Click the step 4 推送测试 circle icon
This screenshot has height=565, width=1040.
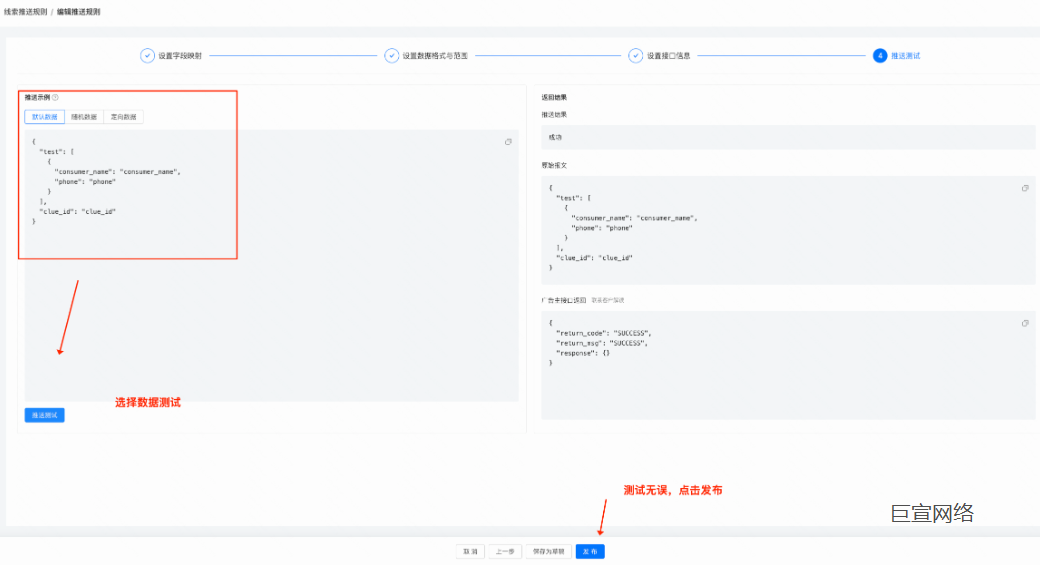tap(880, 56)
